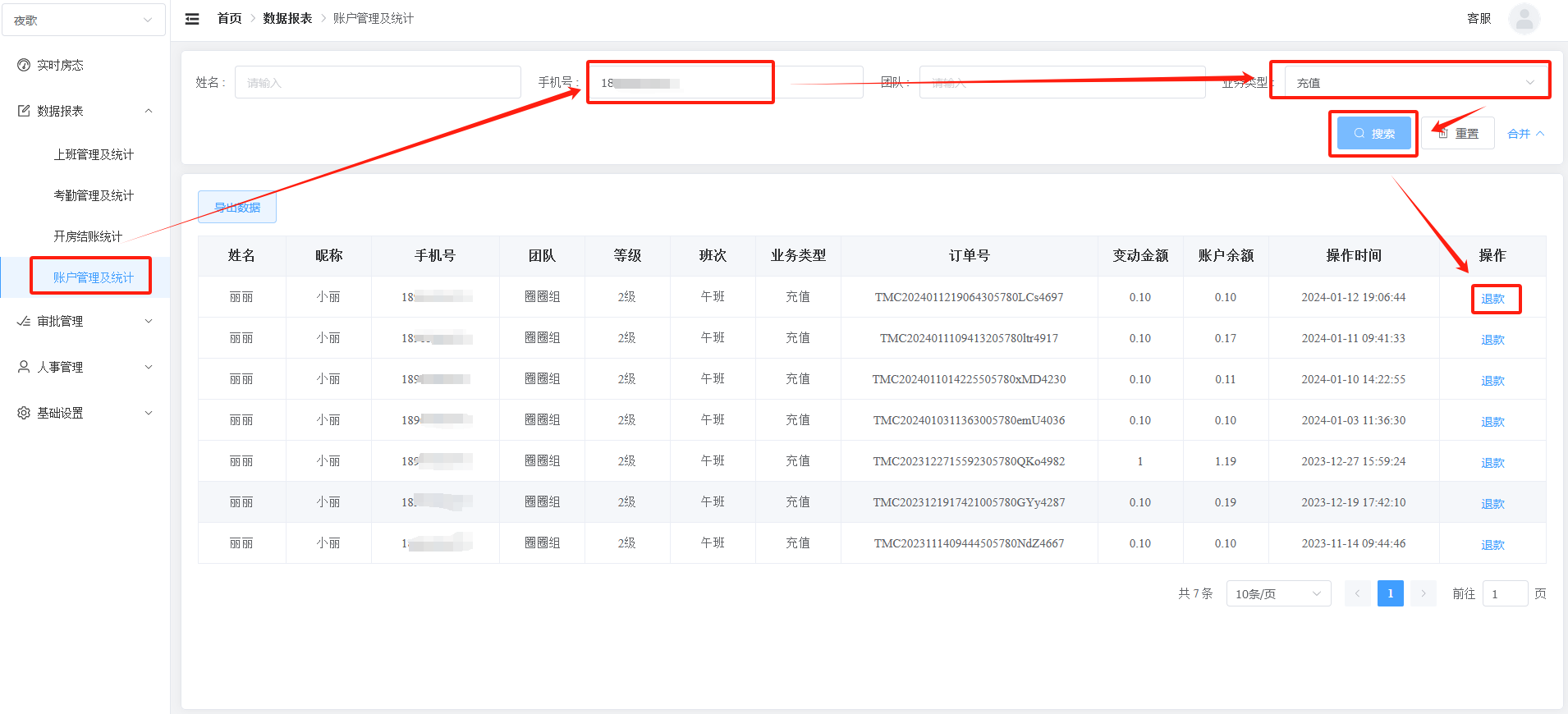Select page 1 in pagination
This screenshot has height=714, width=1568.
click(x=1391, y=593)
